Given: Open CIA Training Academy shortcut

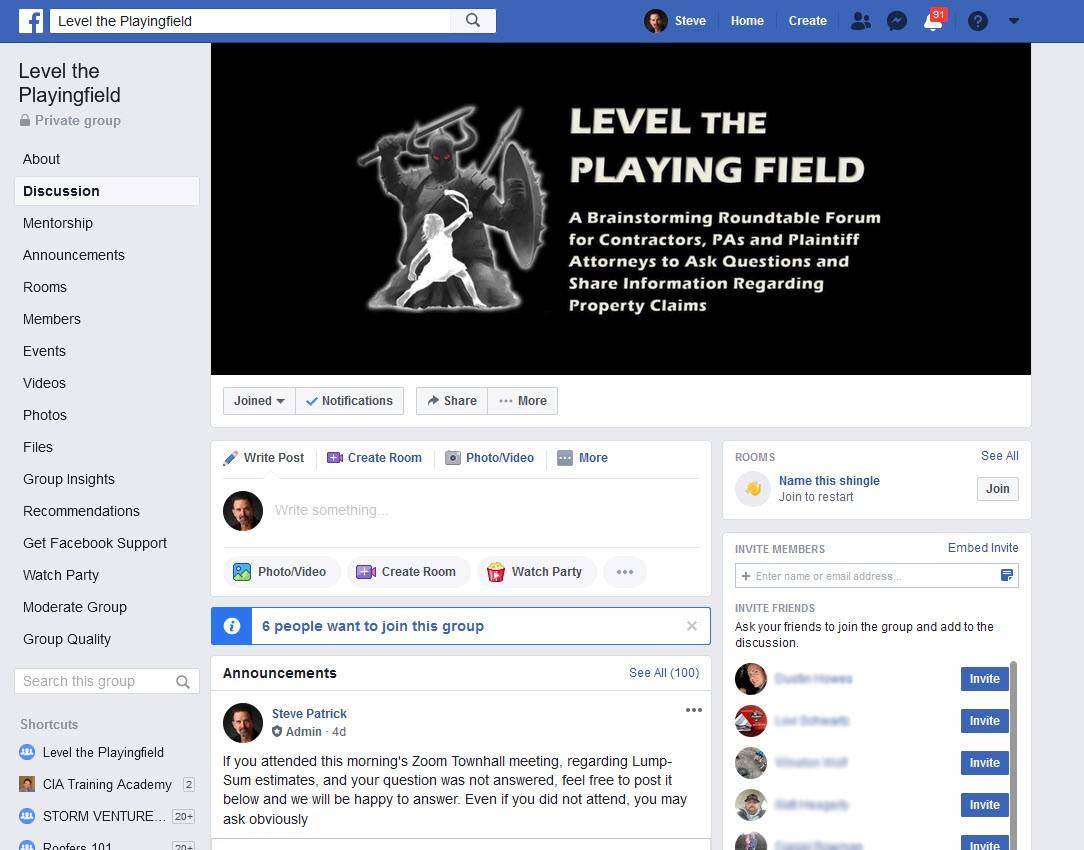Looking at the screenshot, I should click(106, 784).
